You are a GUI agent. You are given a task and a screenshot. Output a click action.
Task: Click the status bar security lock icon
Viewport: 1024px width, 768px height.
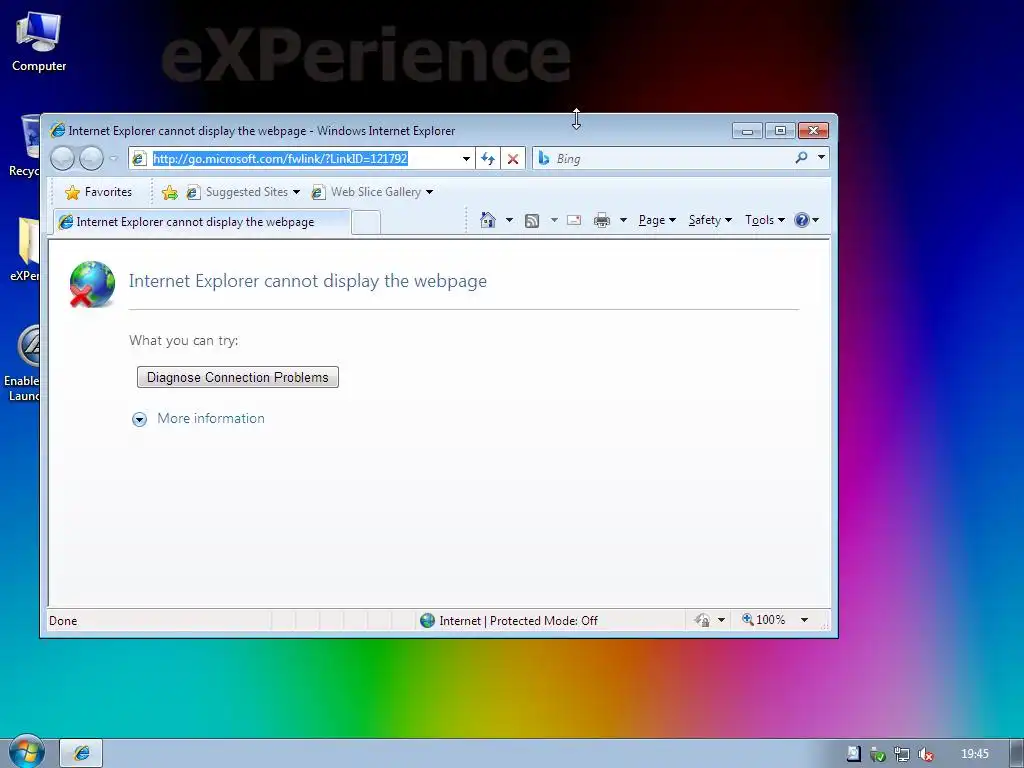coord(702,620)
